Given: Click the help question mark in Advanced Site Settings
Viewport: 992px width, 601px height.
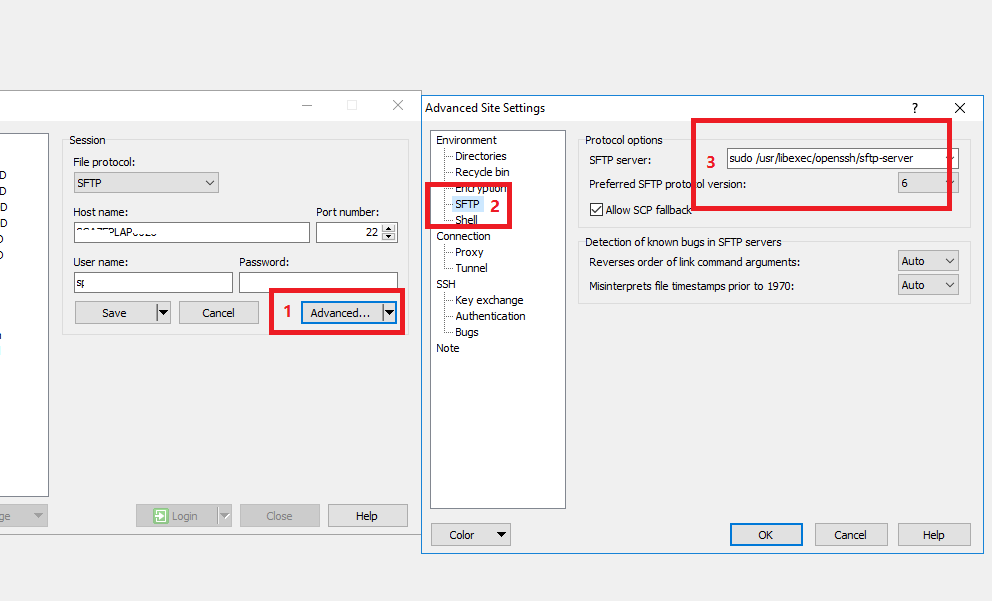Looking at the screenshot, I should coord(913,107).
